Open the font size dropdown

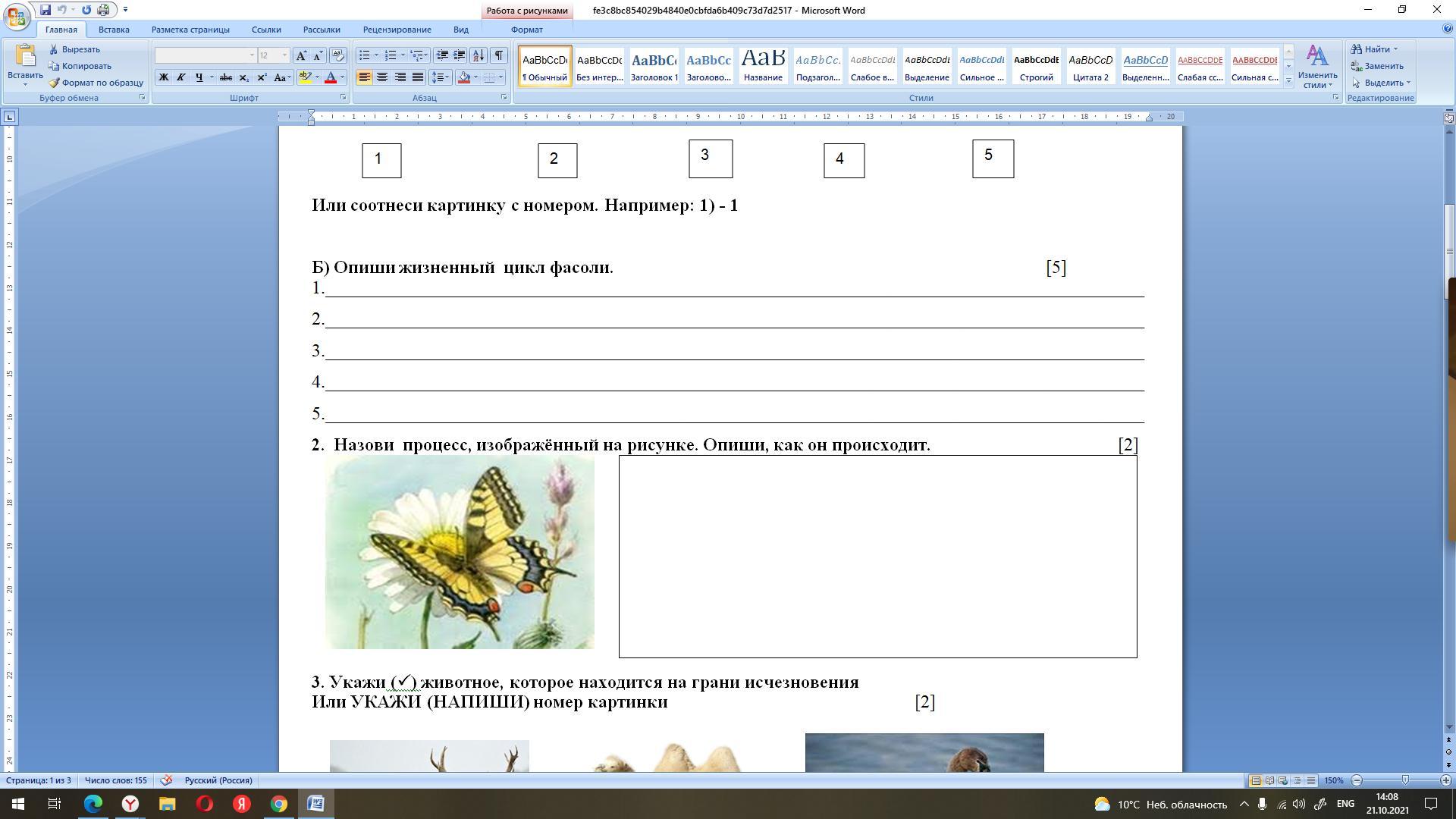[284, 55]
